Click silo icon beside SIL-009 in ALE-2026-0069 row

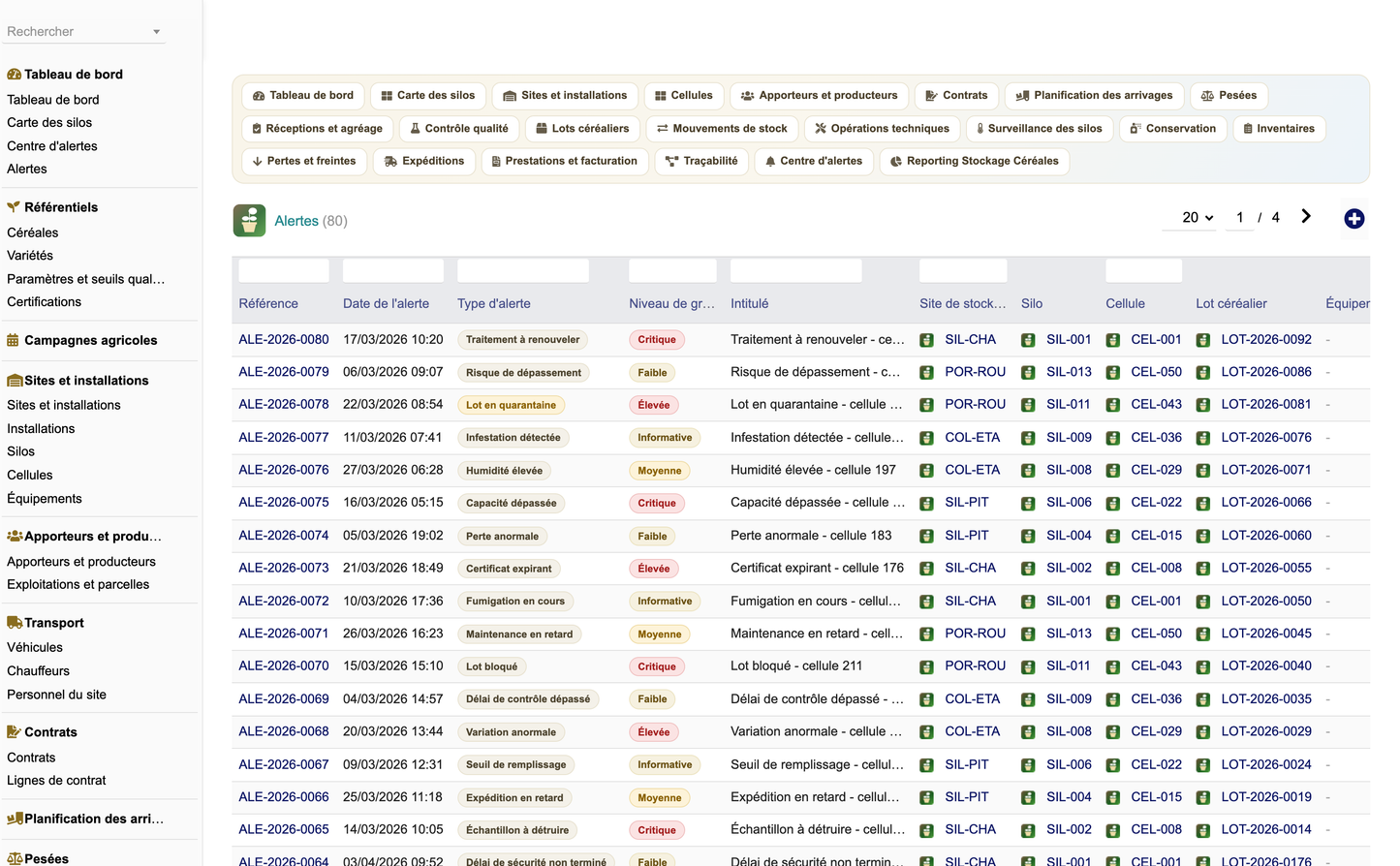pyautogui.click(x=1028, y=699)
